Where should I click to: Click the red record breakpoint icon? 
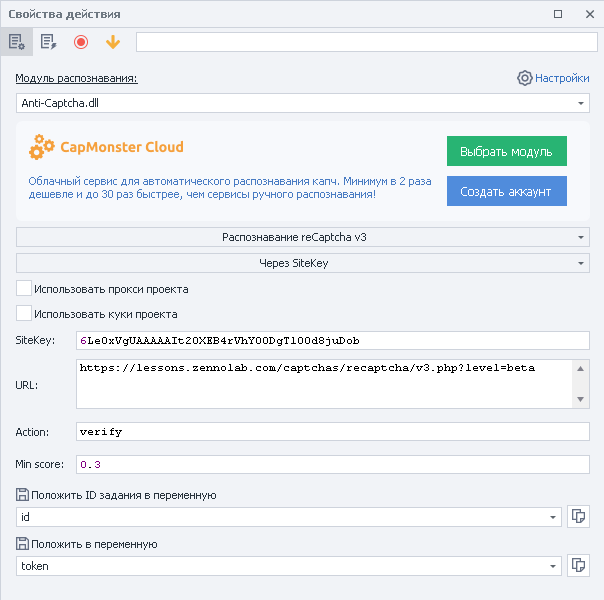[81, 42]
